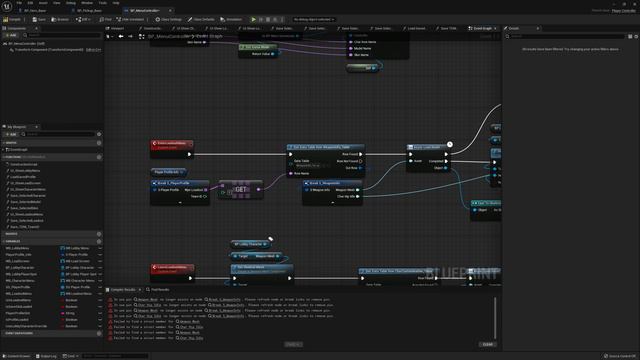The width and height of the screenshot is (640, 360).
Task: Expand the EventGraph tree item
Action: coord(4,150)
